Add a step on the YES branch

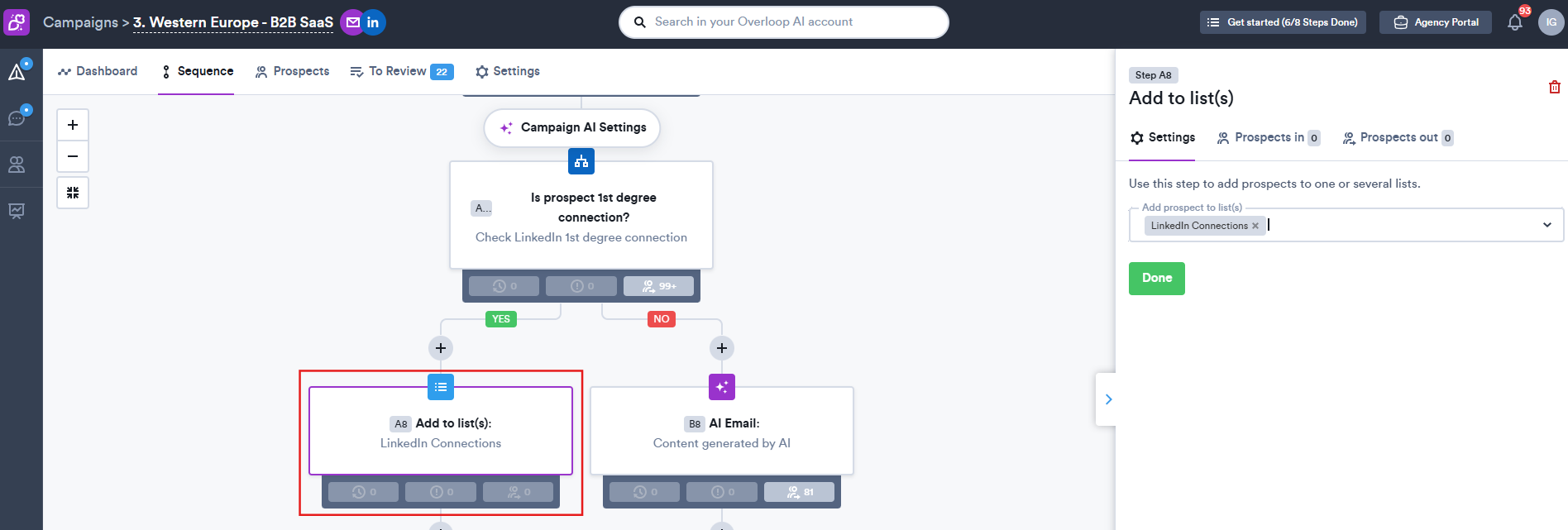click(x=441, y=348)
